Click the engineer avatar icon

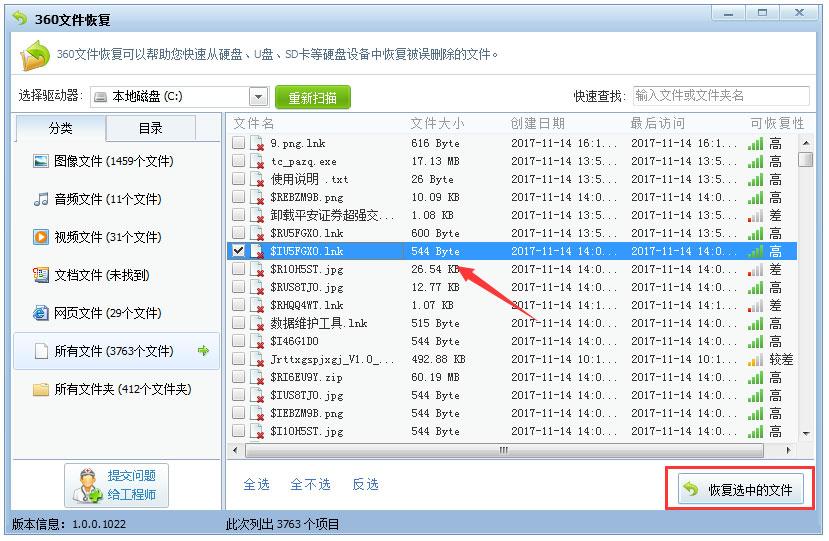[87, 485]
